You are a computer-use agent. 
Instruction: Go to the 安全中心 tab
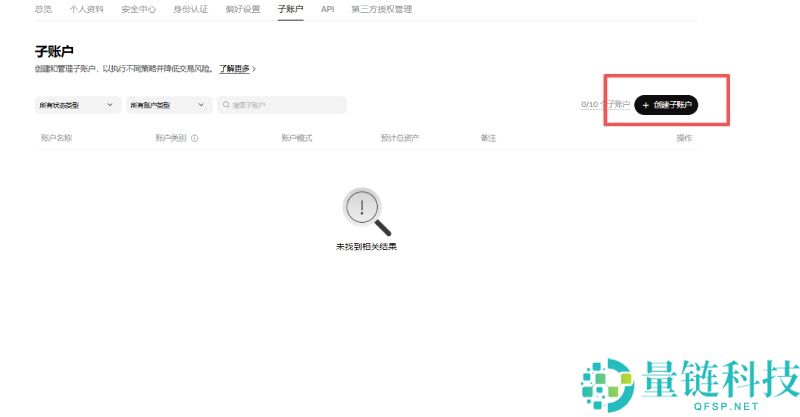(139, 9)
